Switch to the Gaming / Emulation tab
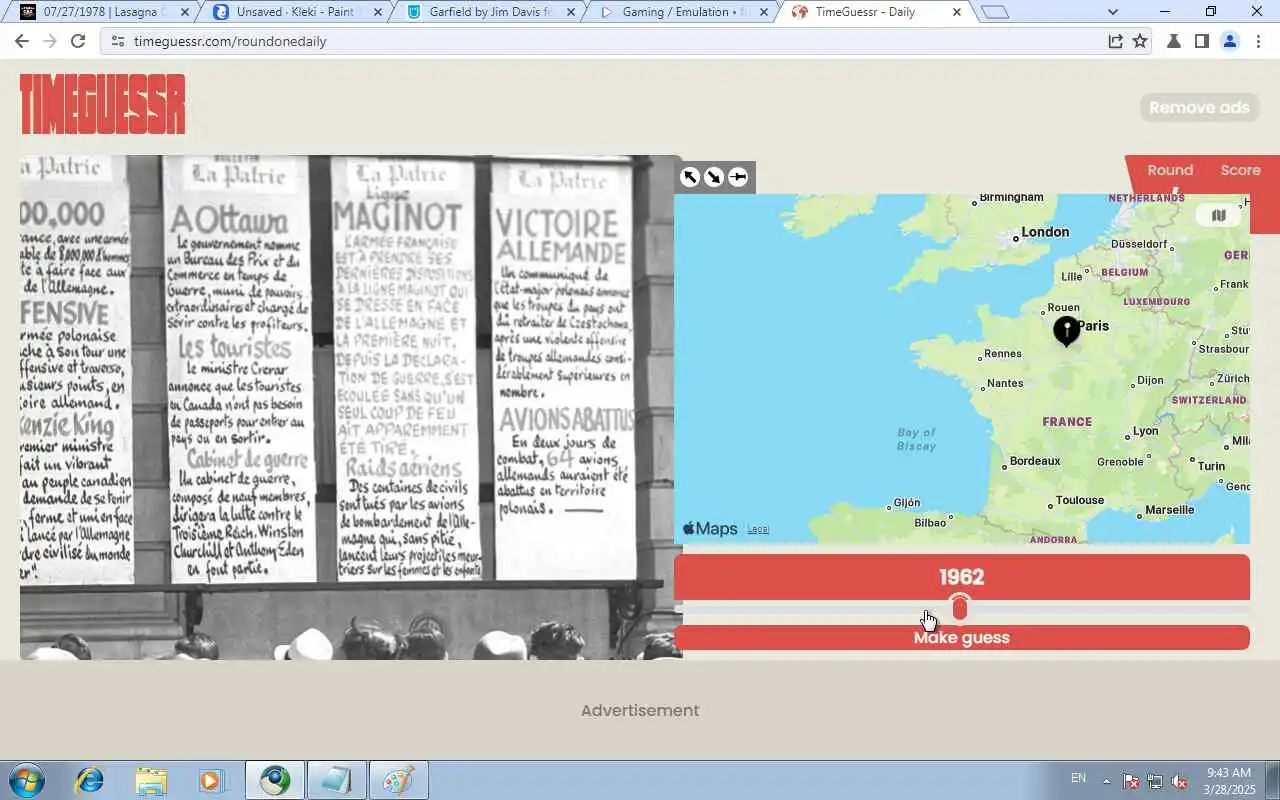 [683, 12]
